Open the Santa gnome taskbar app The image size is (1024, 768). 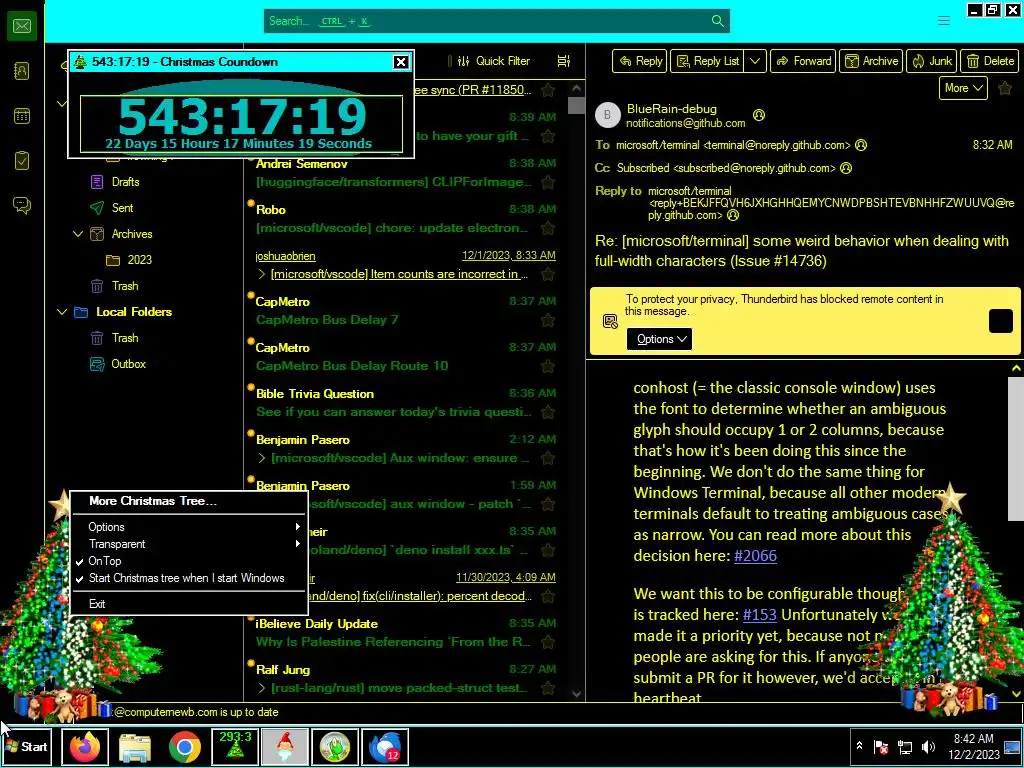[x=285, y=746]
